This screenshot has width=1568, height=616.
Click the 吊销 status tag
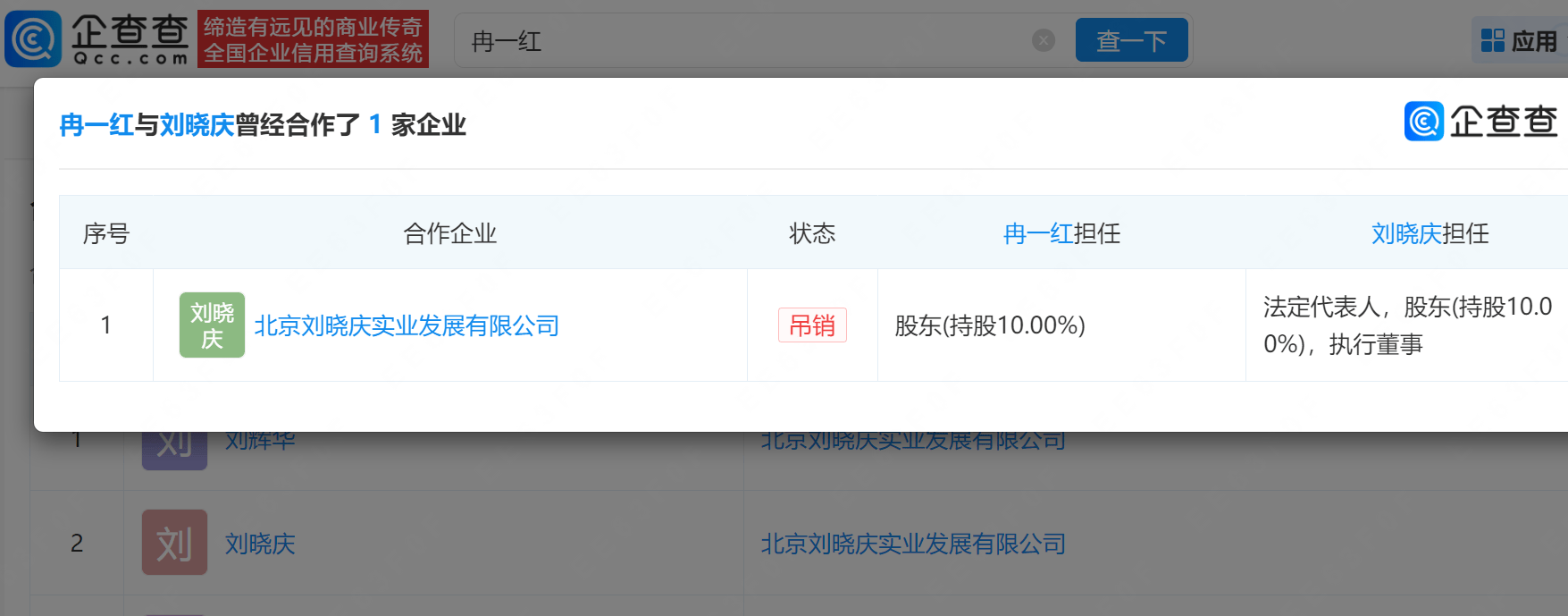pyautogui.click(x=812, y=325)
